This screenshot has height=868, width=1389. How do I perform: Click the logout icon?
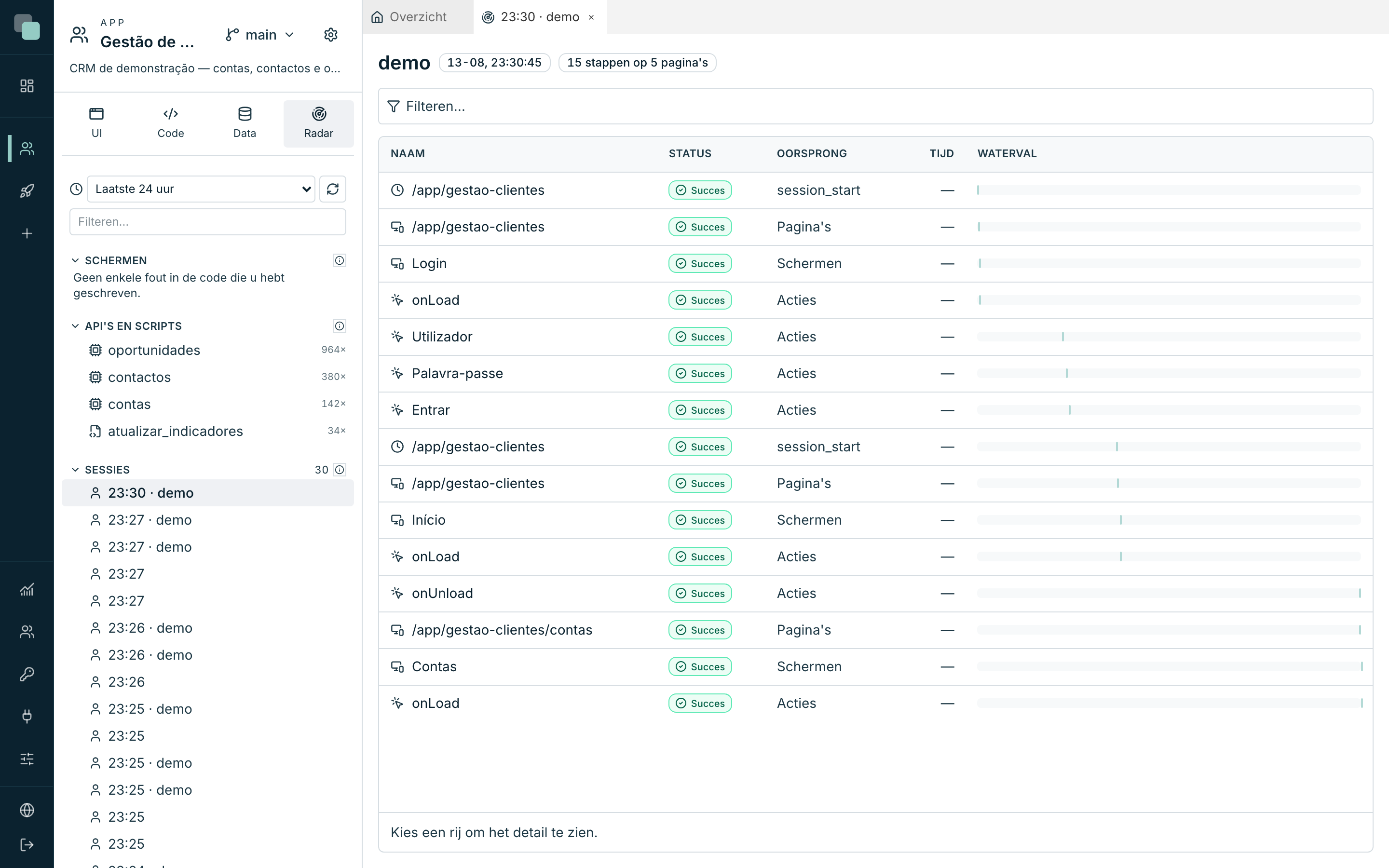click(27, 844)
